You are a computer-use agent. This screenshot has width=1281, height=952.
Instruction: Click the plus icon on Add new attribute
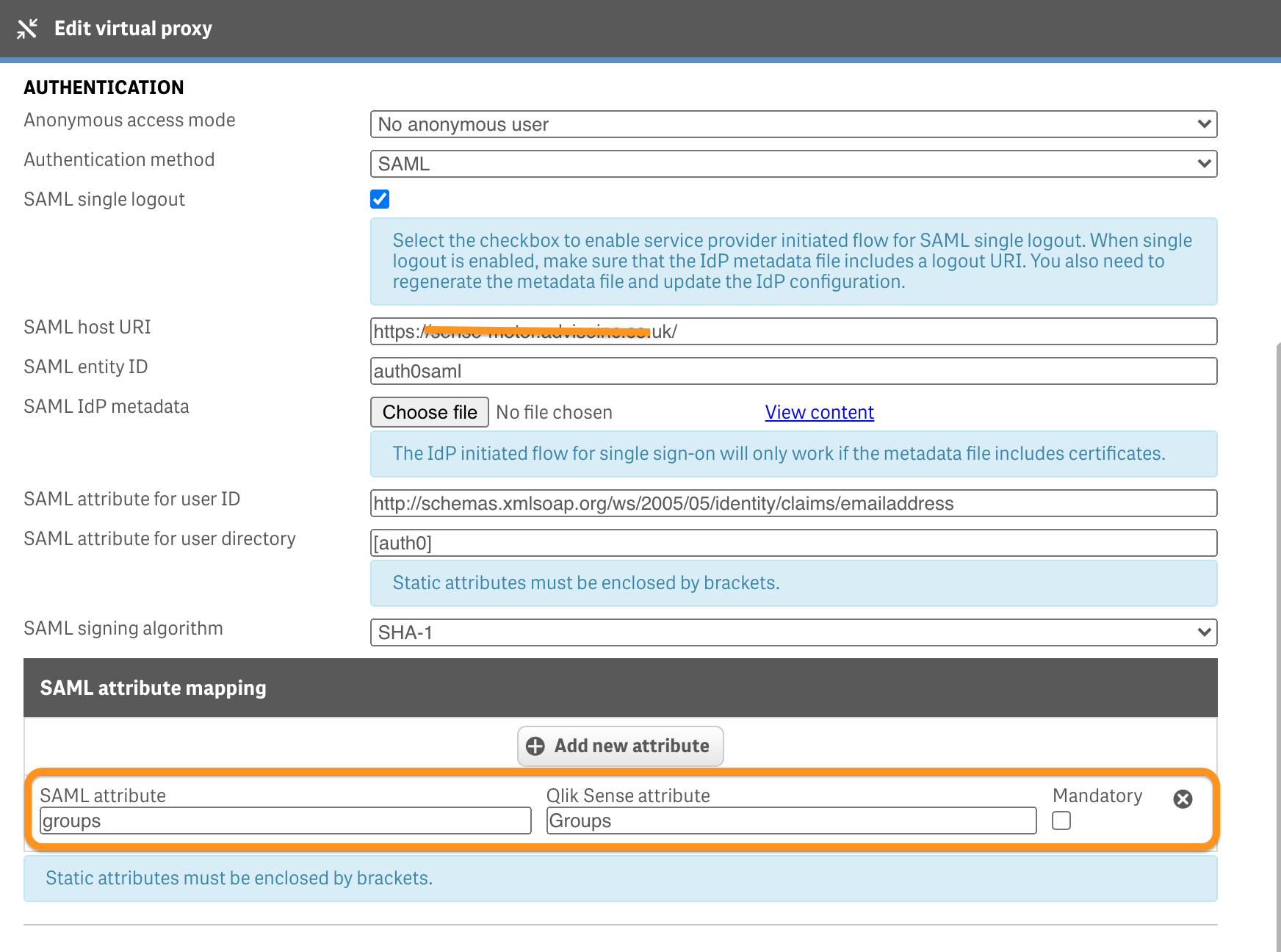click(x=535, y=746)
